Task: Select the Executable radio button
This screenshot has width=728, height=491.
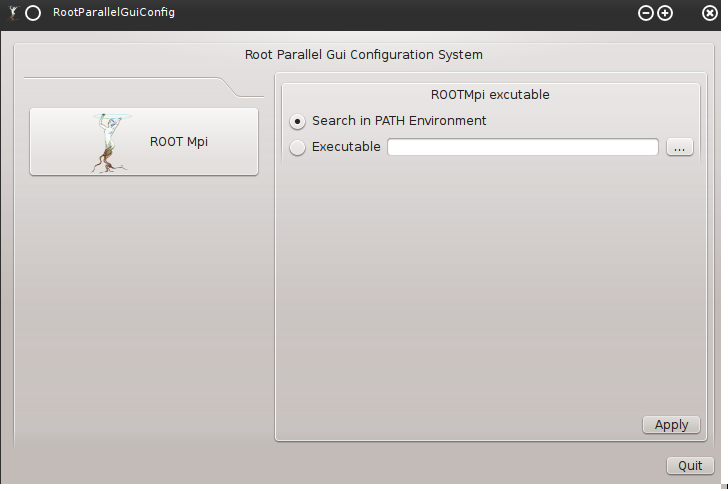Action: pyautogui.click(x=298, y=147)
